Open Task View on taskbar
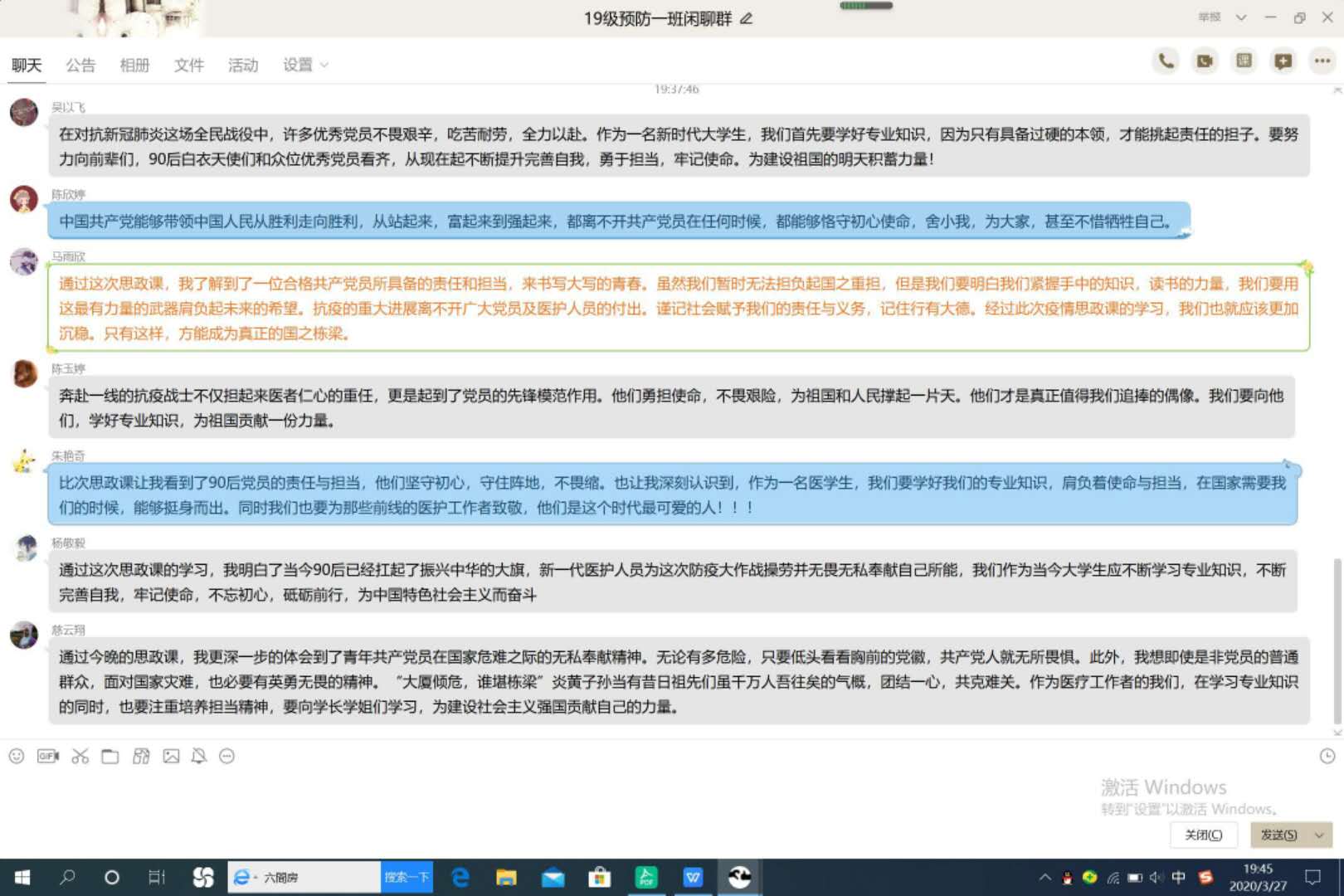The height and width of the screenshot is (896, 1344). pos(156,877)
